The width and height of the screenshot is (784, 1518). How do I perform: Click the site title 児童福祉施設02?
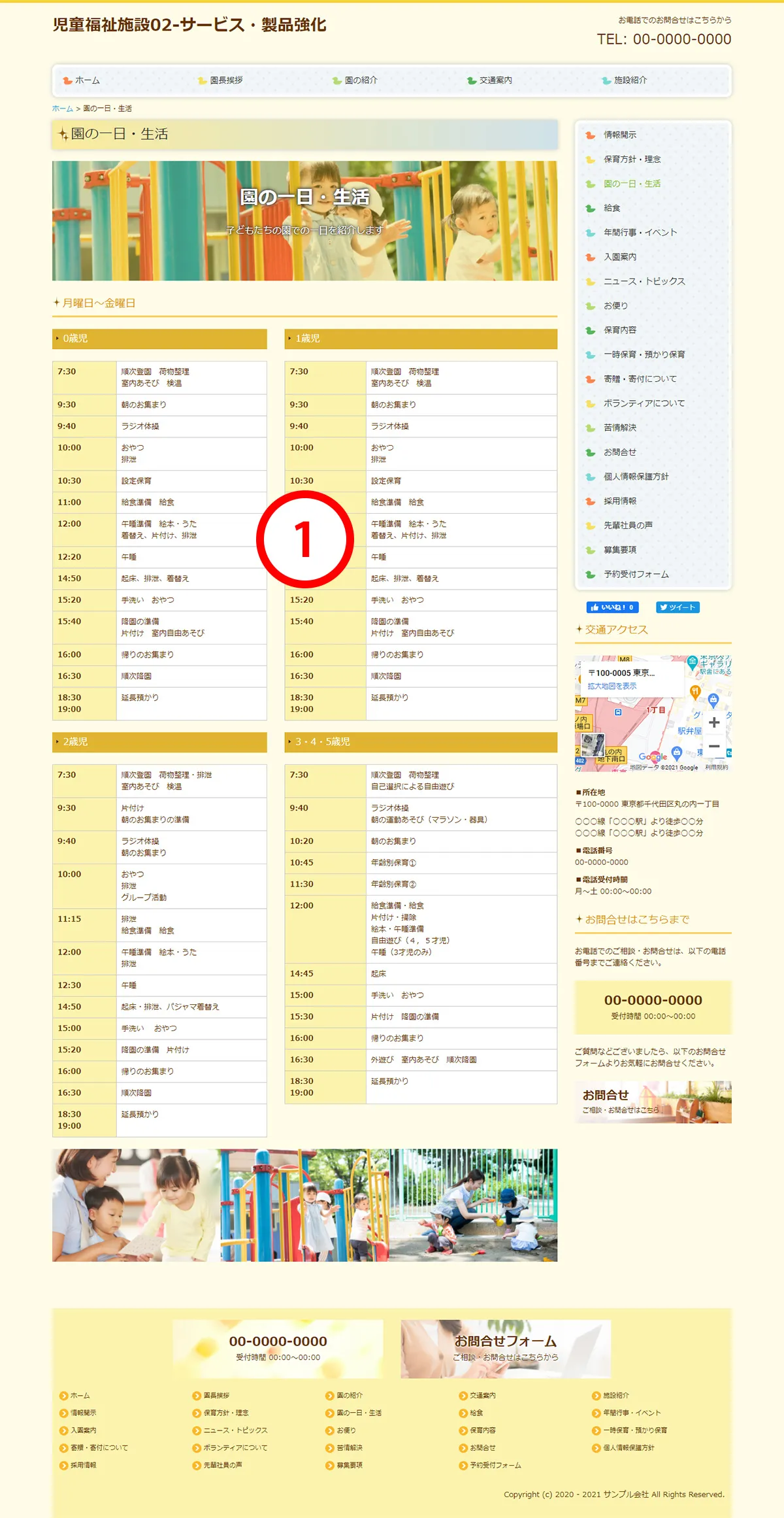pos(189,25)
